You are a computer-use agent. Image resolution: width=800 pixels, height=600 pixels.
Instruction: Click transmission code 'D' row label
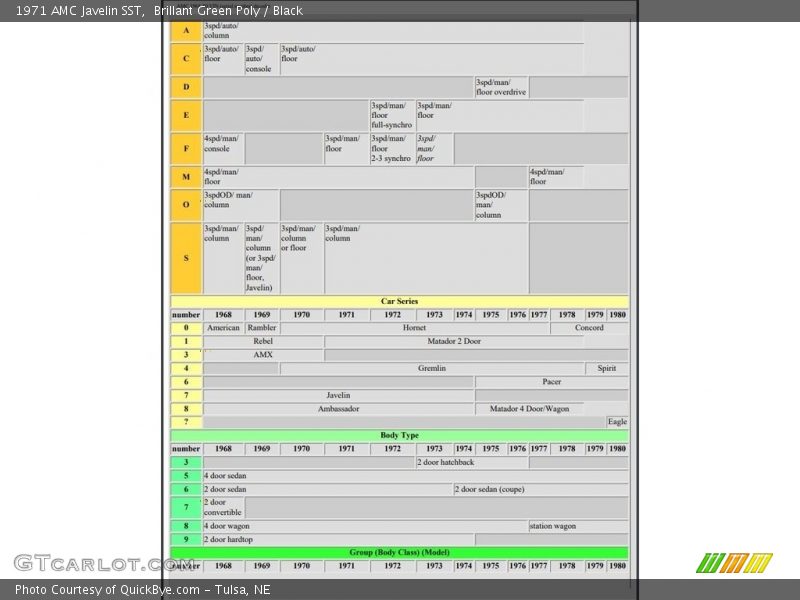[186, 87]
